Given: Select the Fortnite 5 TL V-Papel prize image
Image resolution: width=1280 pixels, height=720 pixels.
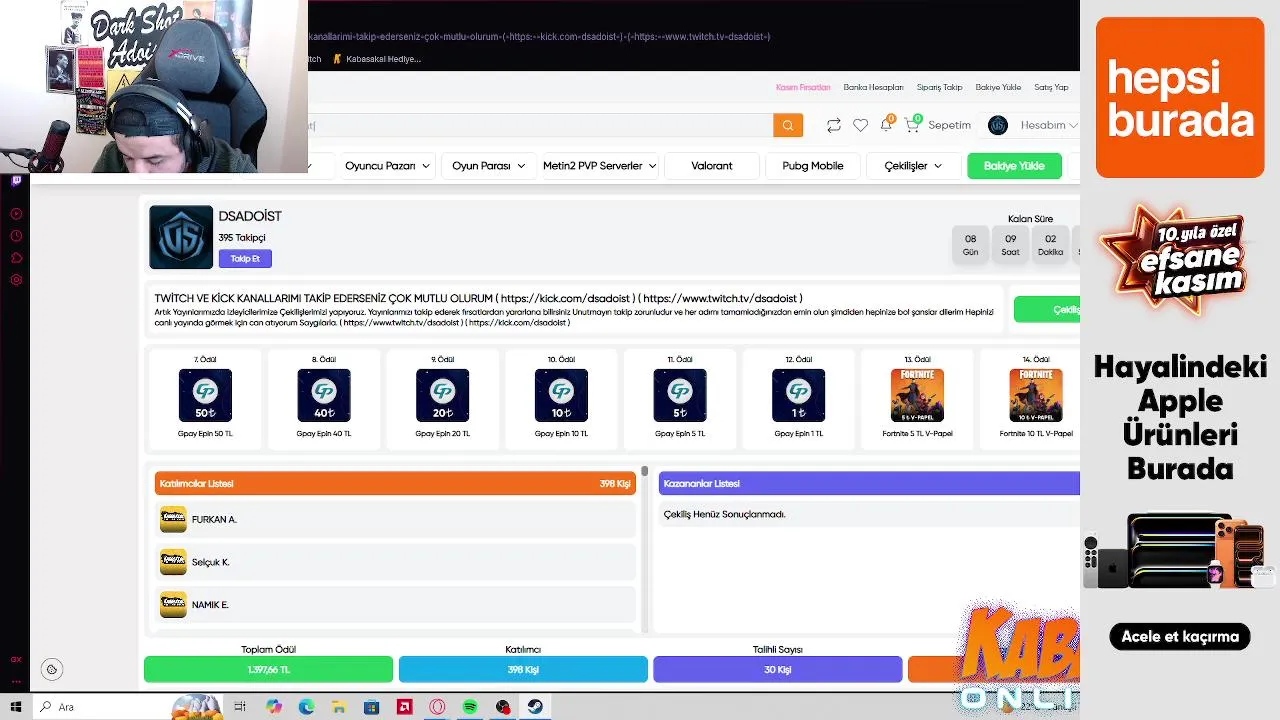Looking at the screenshot, I should 917,395.
